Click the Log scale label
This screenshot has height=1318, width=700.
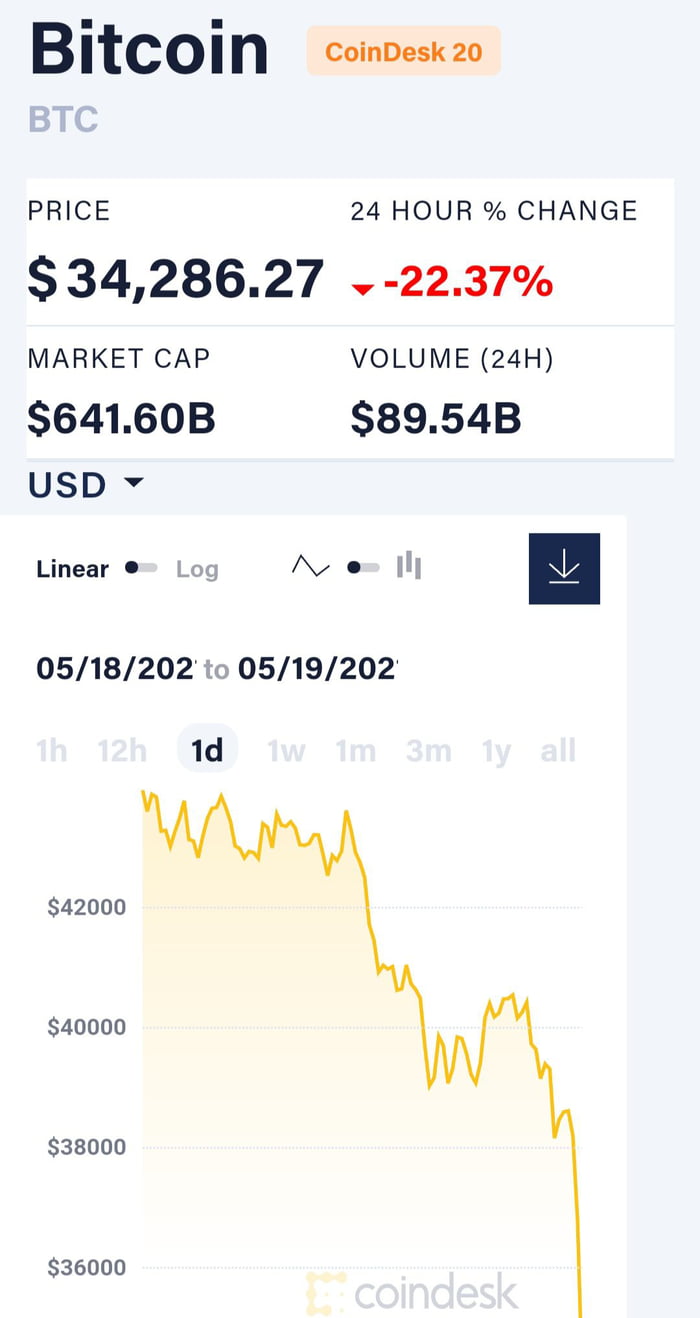click(x=197, y=569)
